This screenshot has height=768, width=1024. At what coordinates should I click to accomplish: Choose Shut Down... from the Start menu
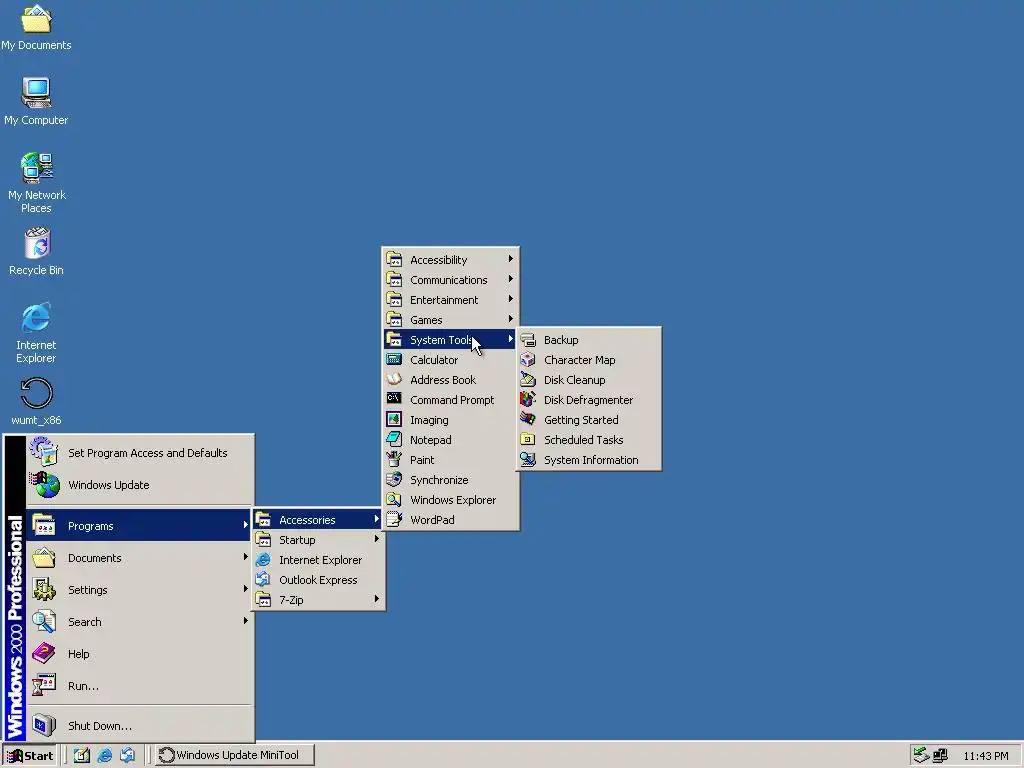[139, 726]
